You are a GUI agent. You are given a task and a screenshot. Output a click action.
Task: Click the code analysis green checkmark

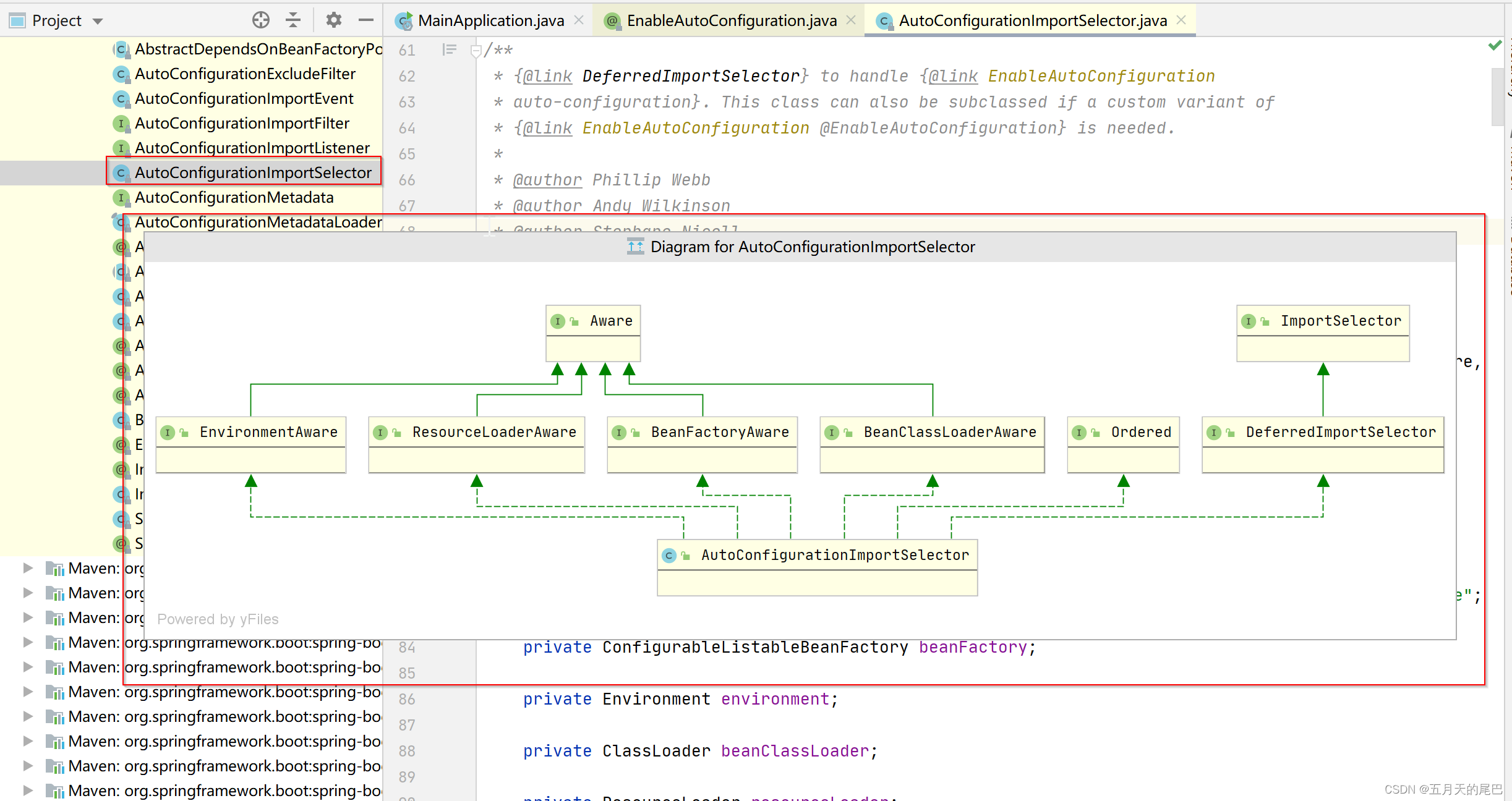click(1495, 46)
